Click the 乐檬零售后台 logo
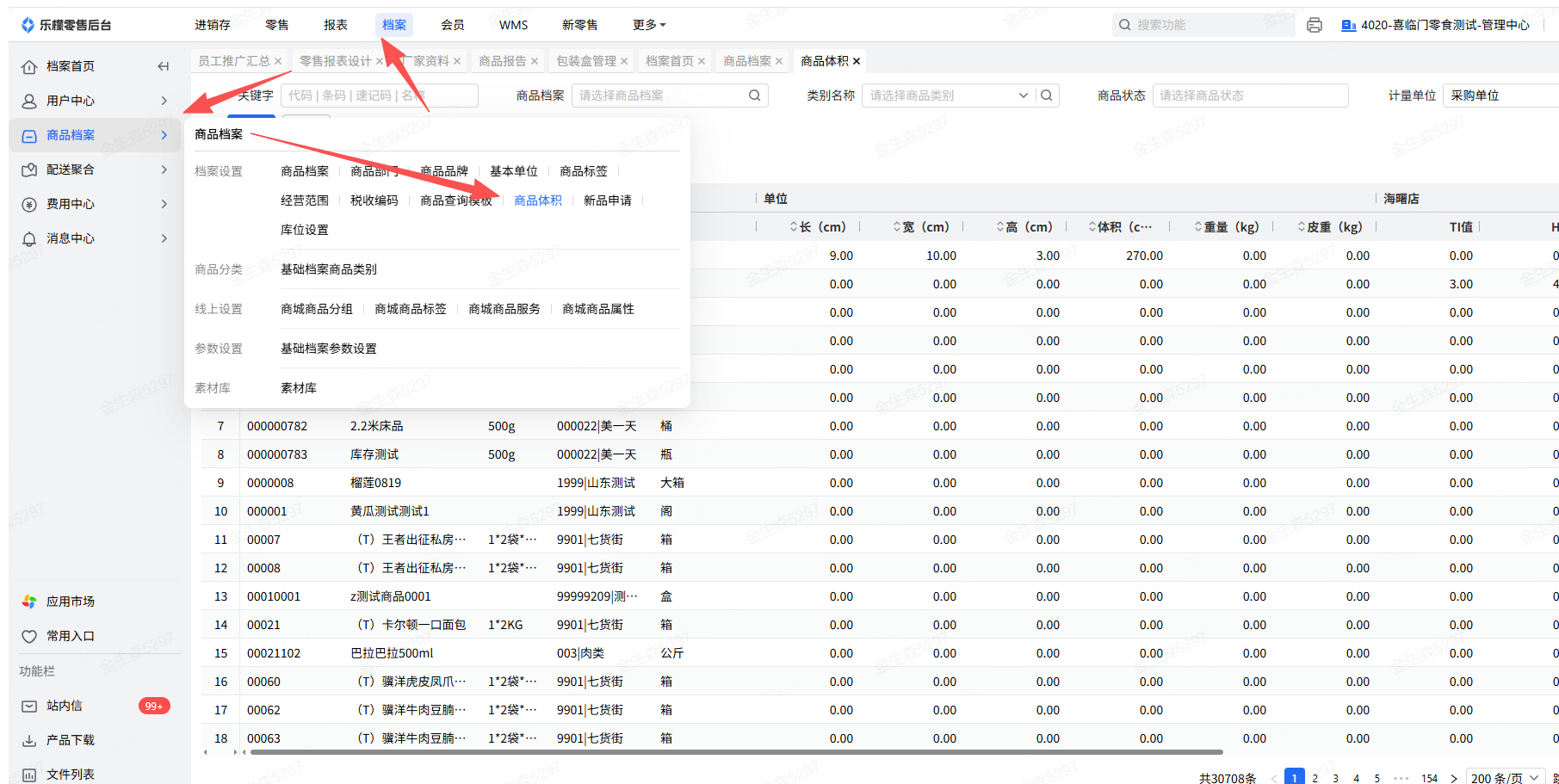 [65, 25]
